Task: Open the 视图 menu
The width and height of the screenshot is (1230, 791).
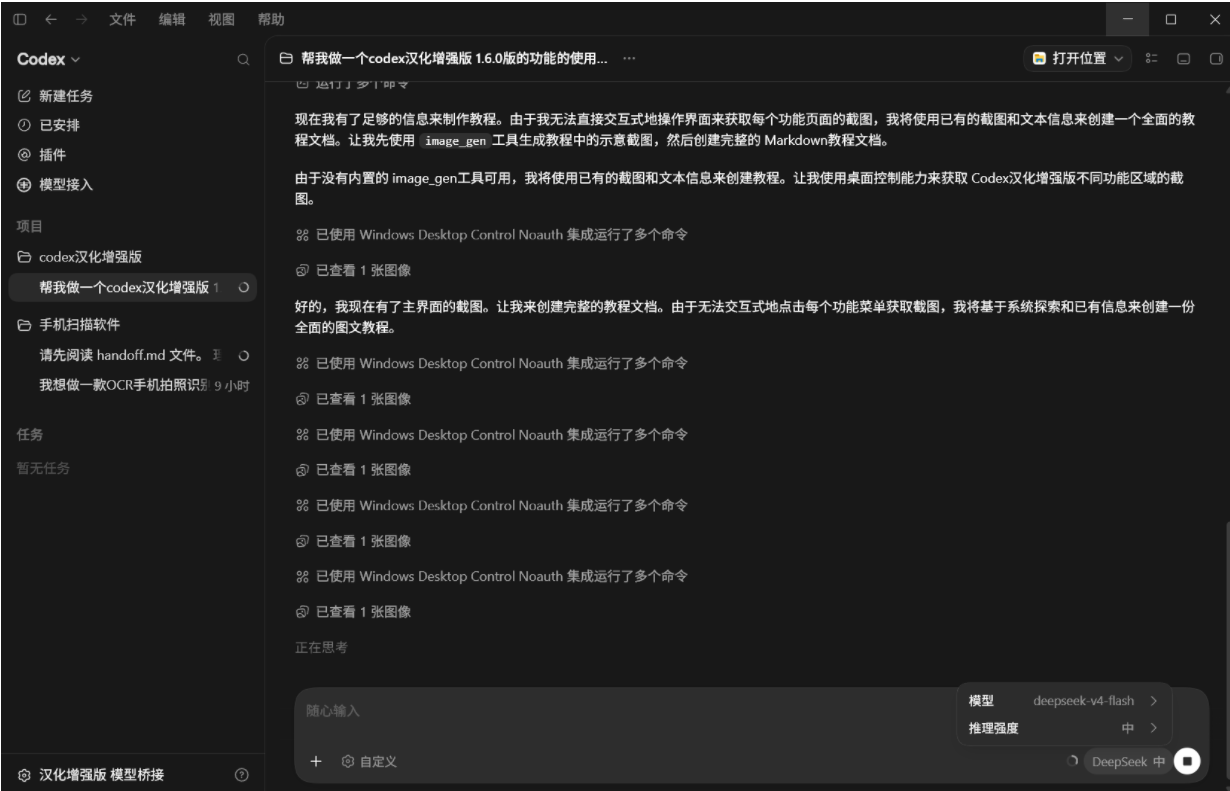Action: [x=221, y=20]
